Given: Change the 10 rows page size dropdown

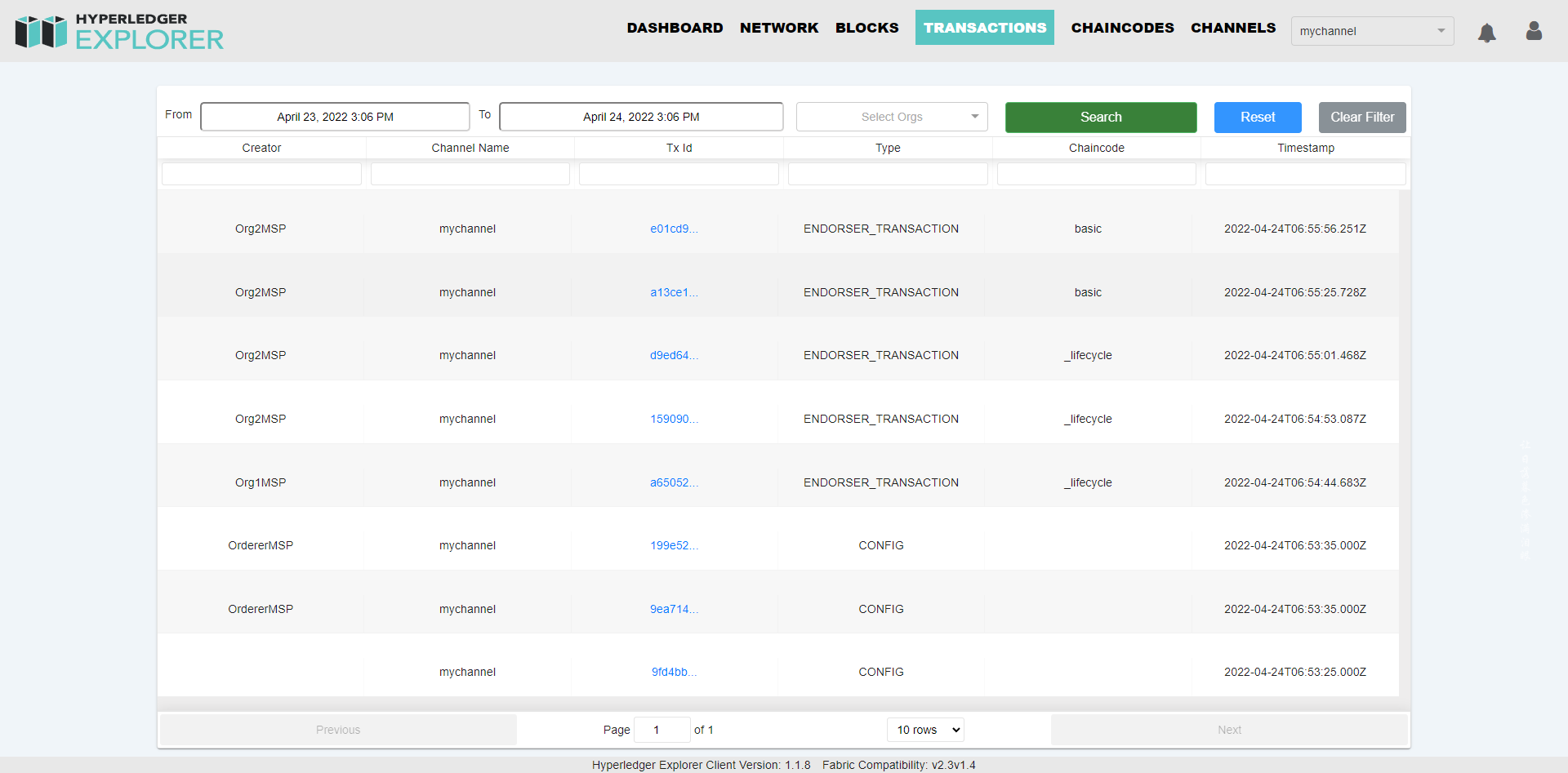Looking at the screenshot, I should pos(925,730).
